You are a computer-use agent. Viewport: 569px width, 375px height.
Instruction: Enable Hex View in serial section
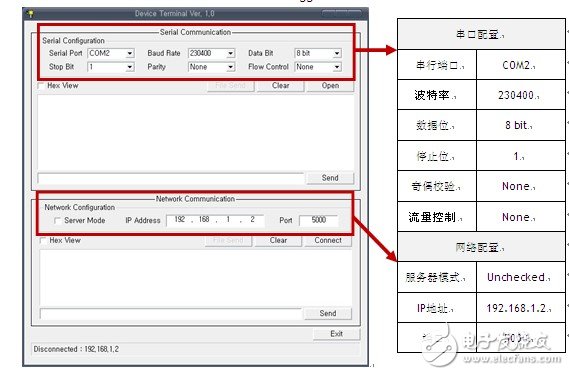tap(41, 86)
